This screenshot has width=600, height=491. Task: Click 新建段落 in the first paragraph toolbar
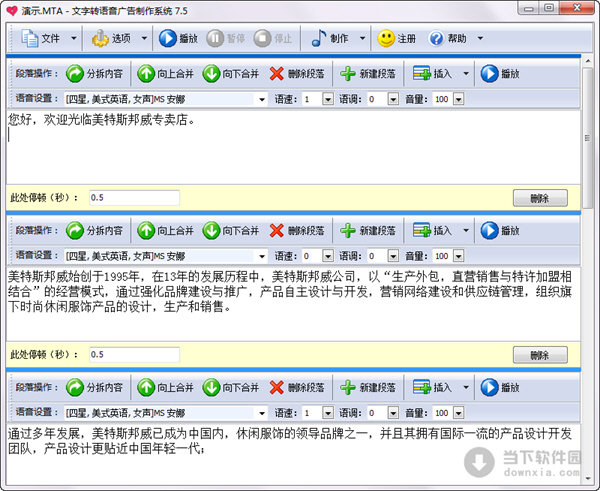368,73
